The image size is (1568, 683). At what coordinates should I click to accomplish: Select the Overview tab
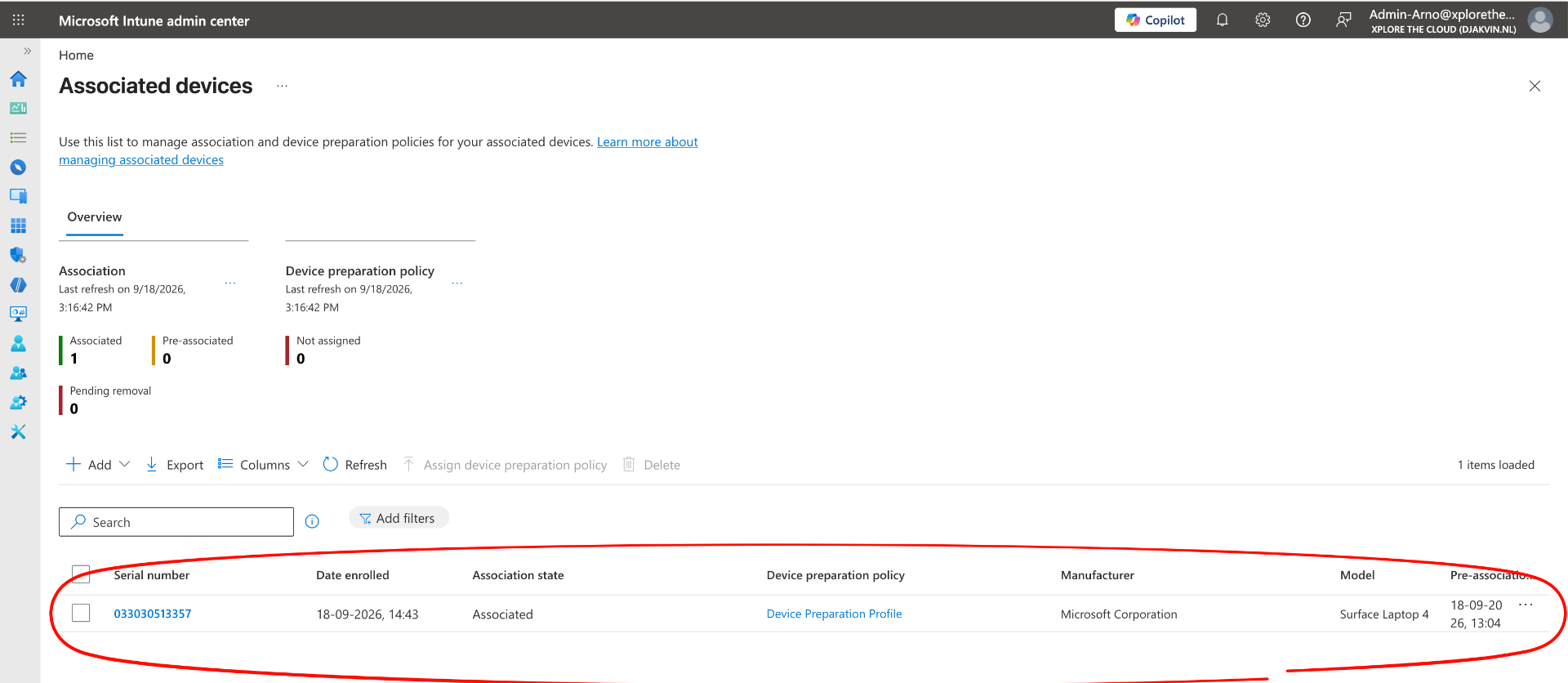pos(95,217)
